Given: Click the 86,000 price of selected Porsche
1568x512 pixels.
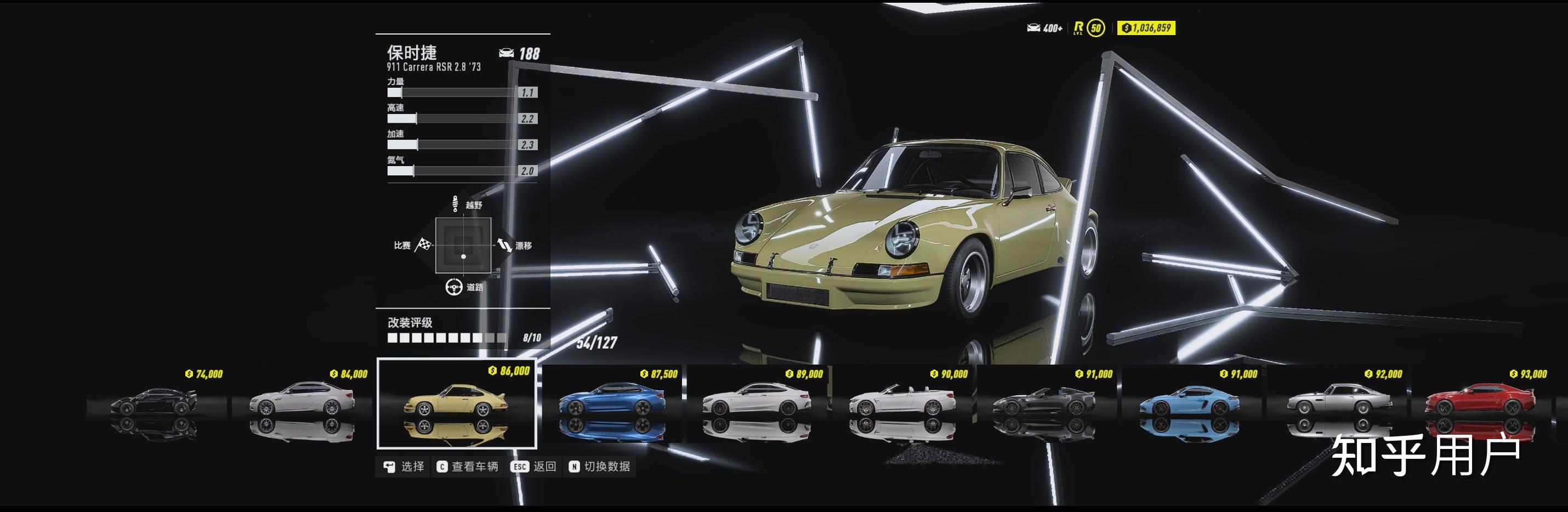Looking at the screenshot, I should click(x=509, y=371).
